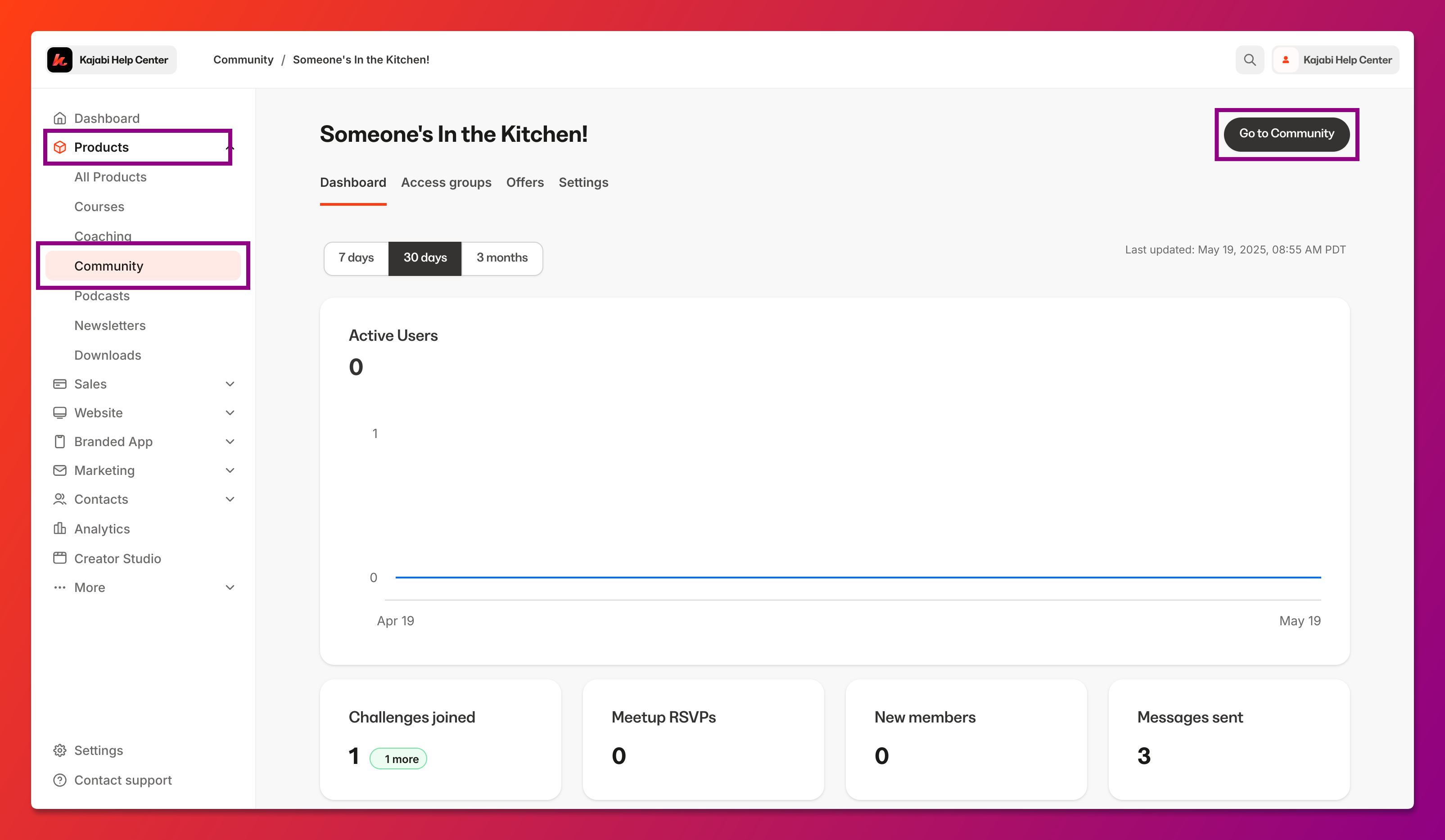The width and height of the screenshot is (1445, 840).
Task: Collapse the Products section chevron
Action: (x=230, y=147)
